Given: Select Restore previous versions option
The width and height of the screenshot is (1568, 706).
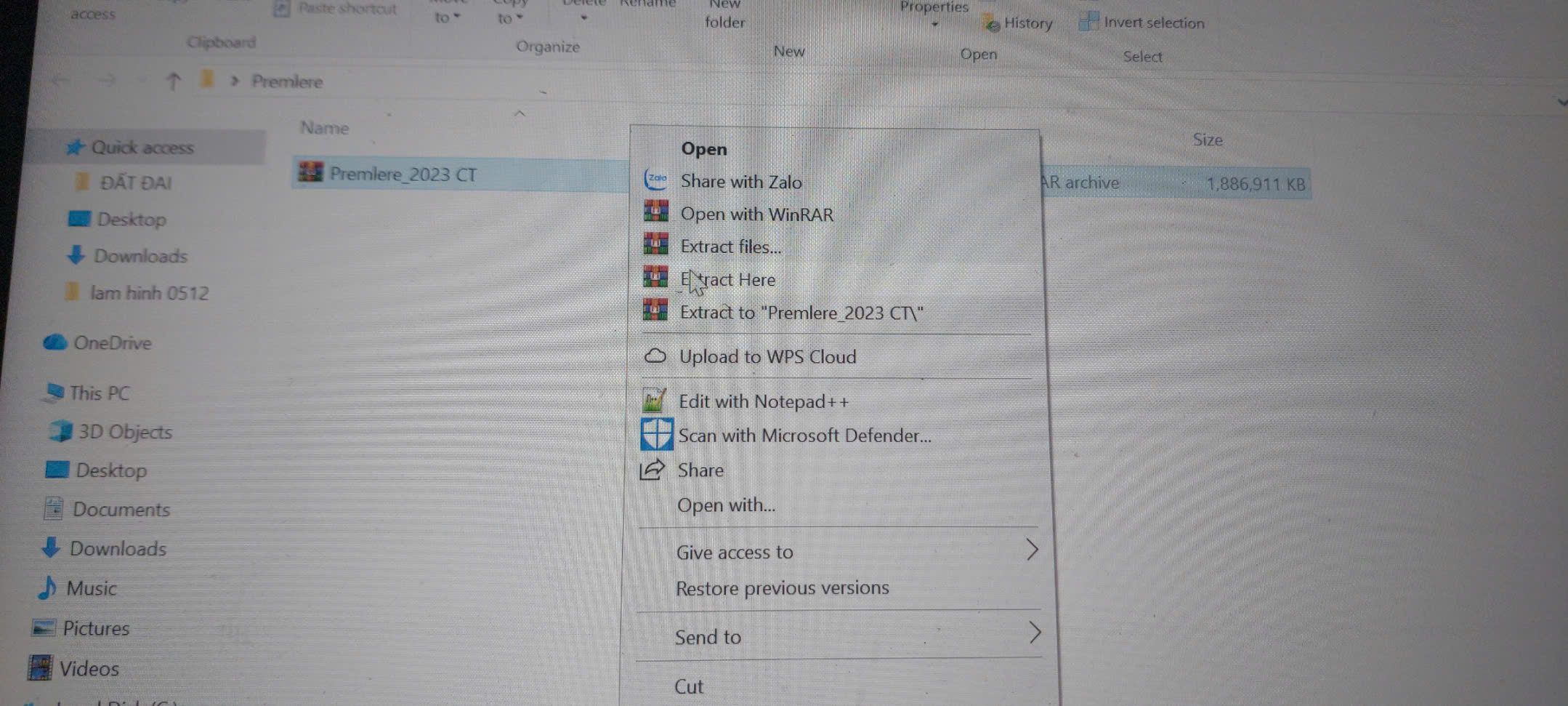Looking at the screenshot, I should tap(782, 587).
